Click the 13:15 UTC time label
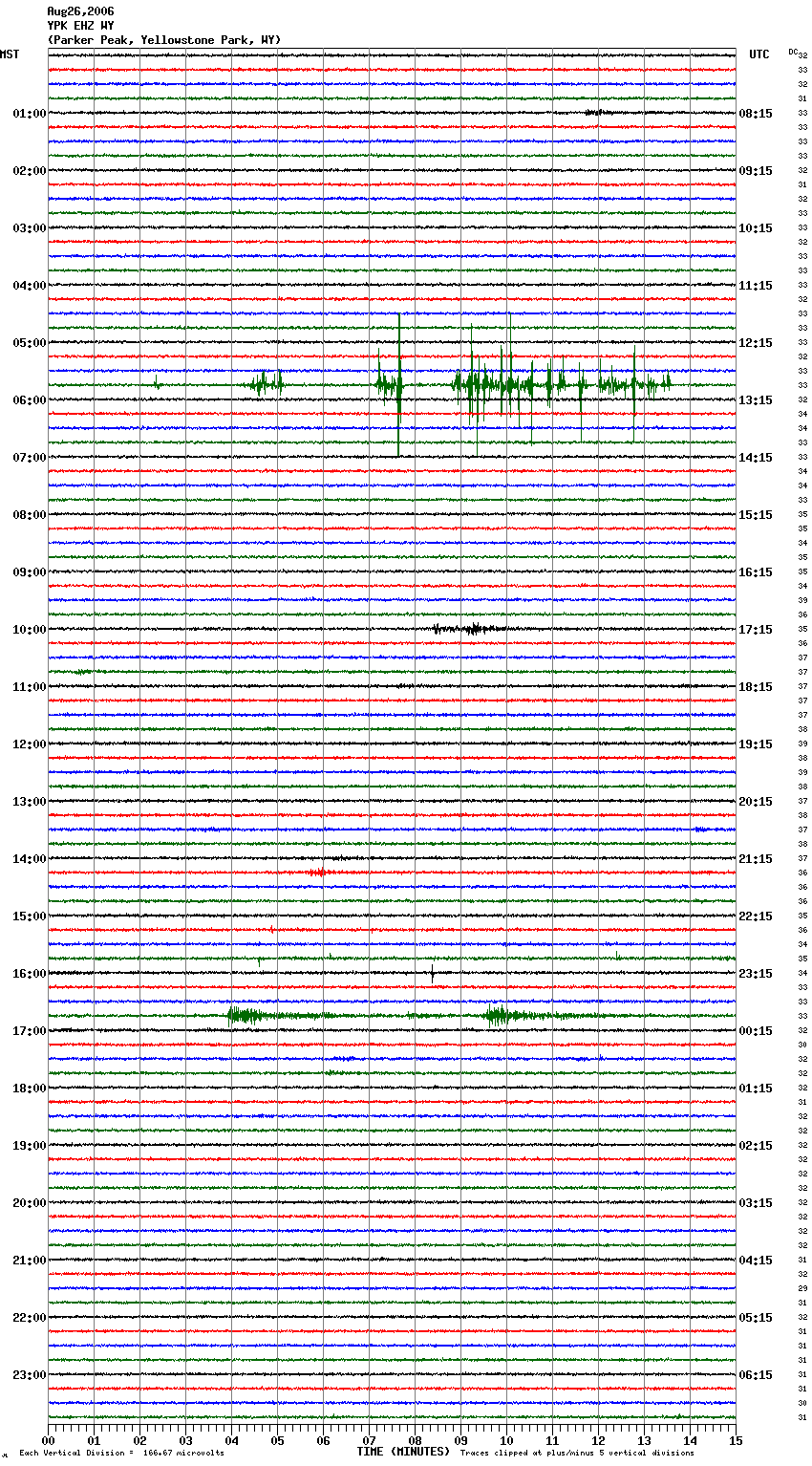Image resolution: width=812 pixels, height=1466 pixels. [x=756, y=400]
